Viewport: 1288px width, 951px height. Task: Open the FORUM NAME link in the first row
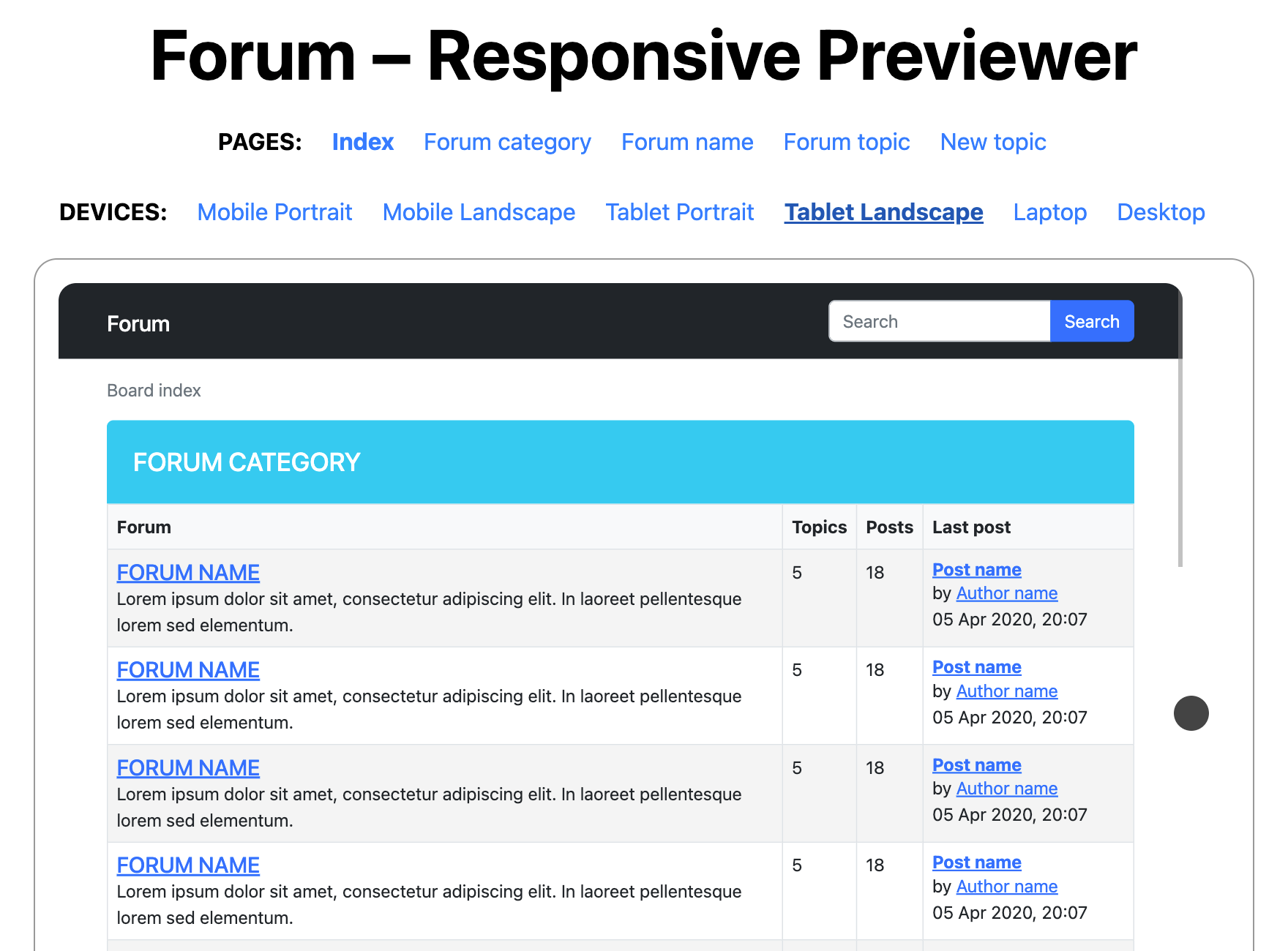(x=188, y=573)
